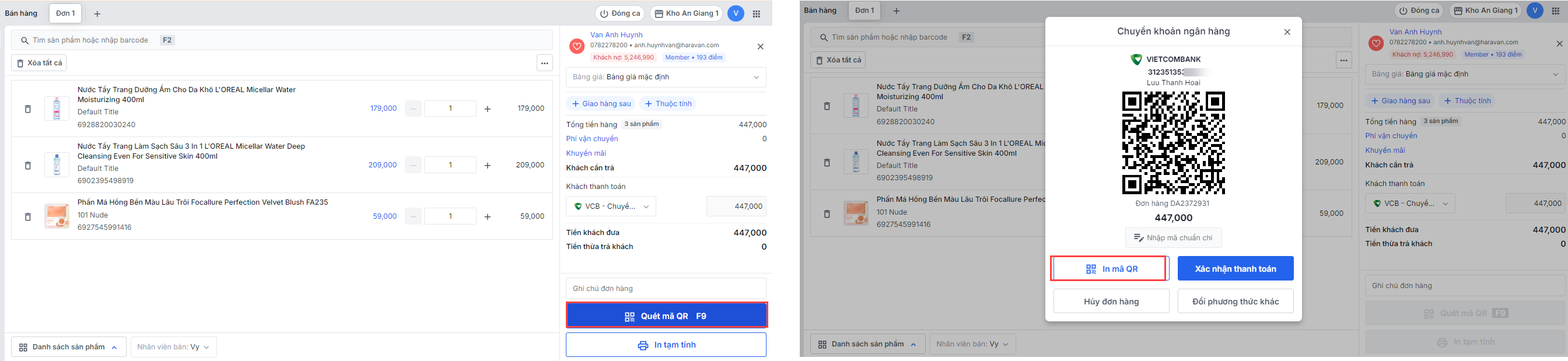Click Xóa tất cả button, left screenshot
The image size is (1568, 361).
[x=38, y=63]
